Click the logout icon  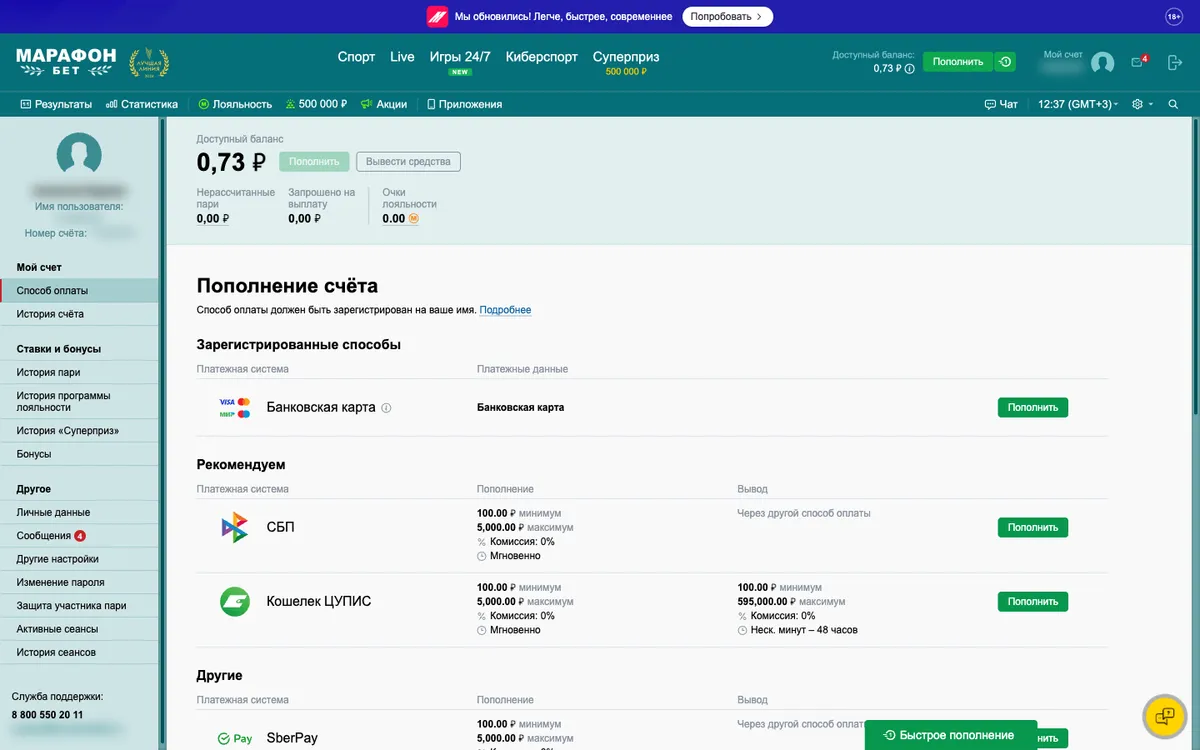coord(1175,62)
